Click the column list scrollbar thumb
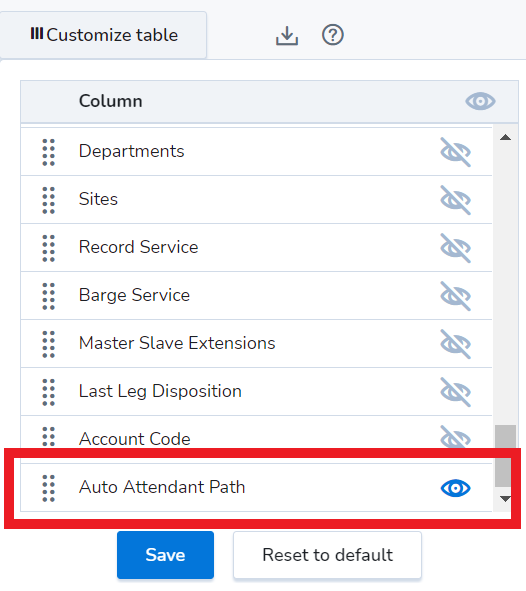 [505, 456]
